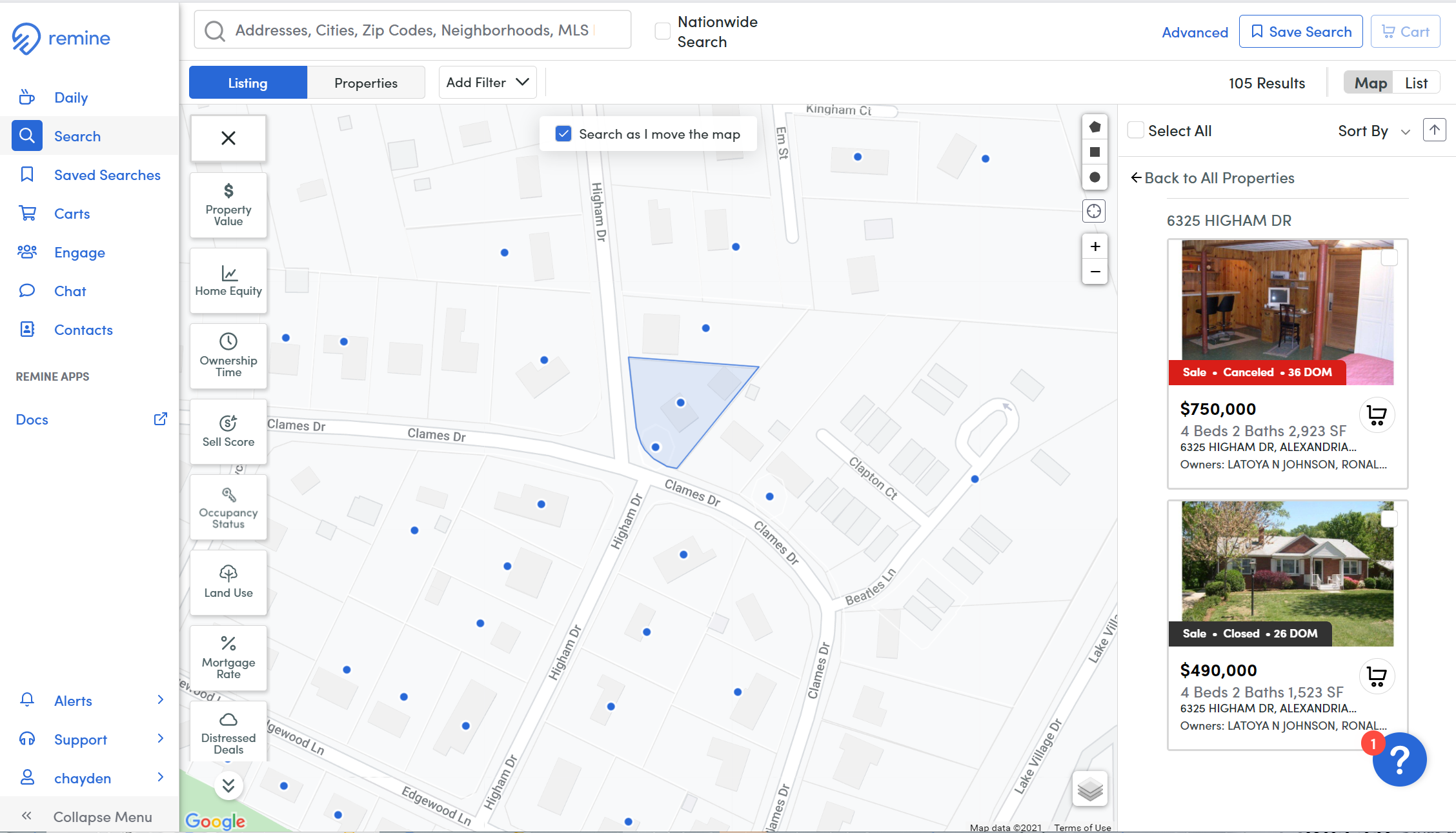Select the polygon draw tool
This screenshot has width=1456, height=833.
(1095, 127)
